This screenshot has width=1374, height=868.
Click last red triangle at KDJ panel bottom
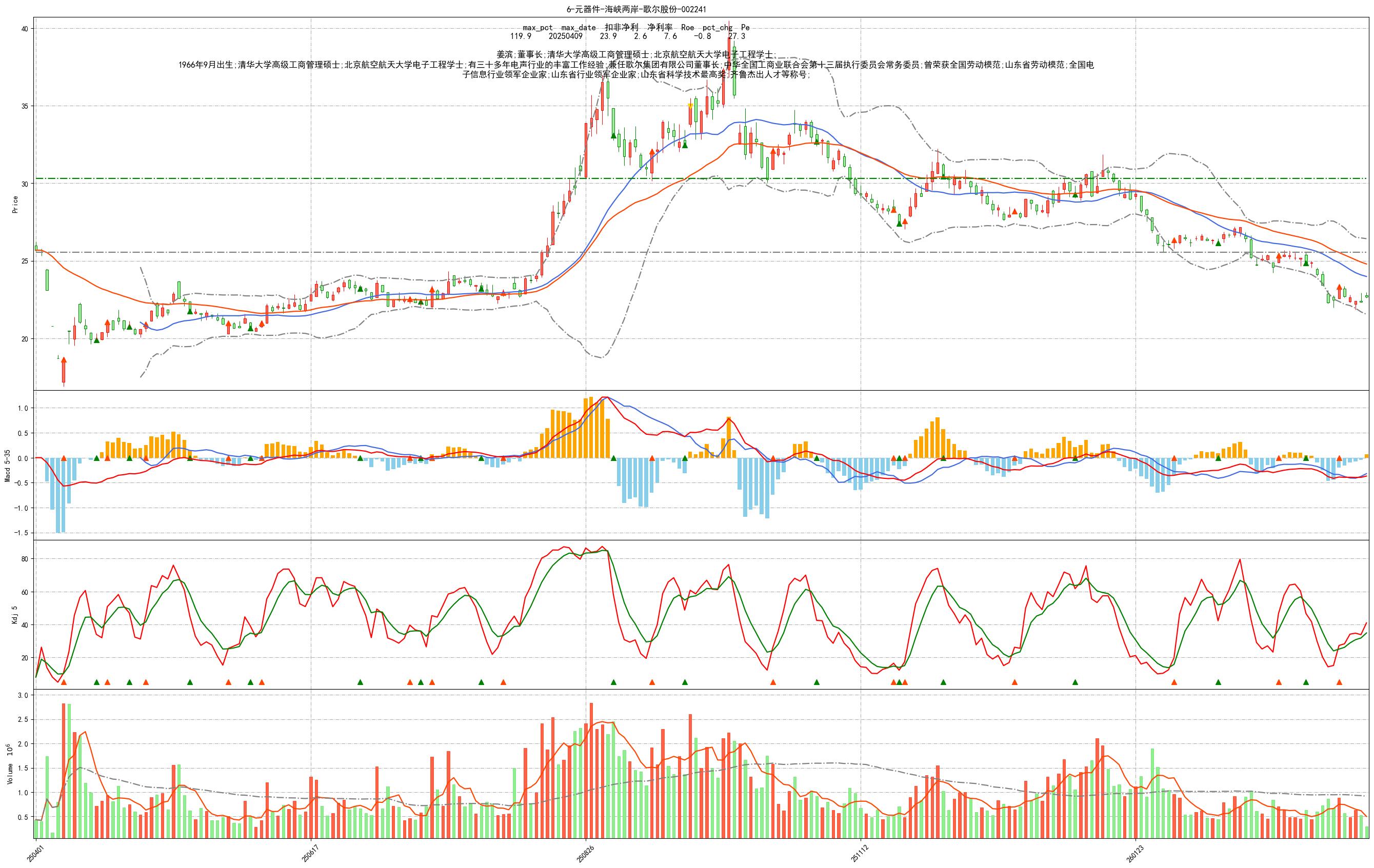tap(1339, 682)
